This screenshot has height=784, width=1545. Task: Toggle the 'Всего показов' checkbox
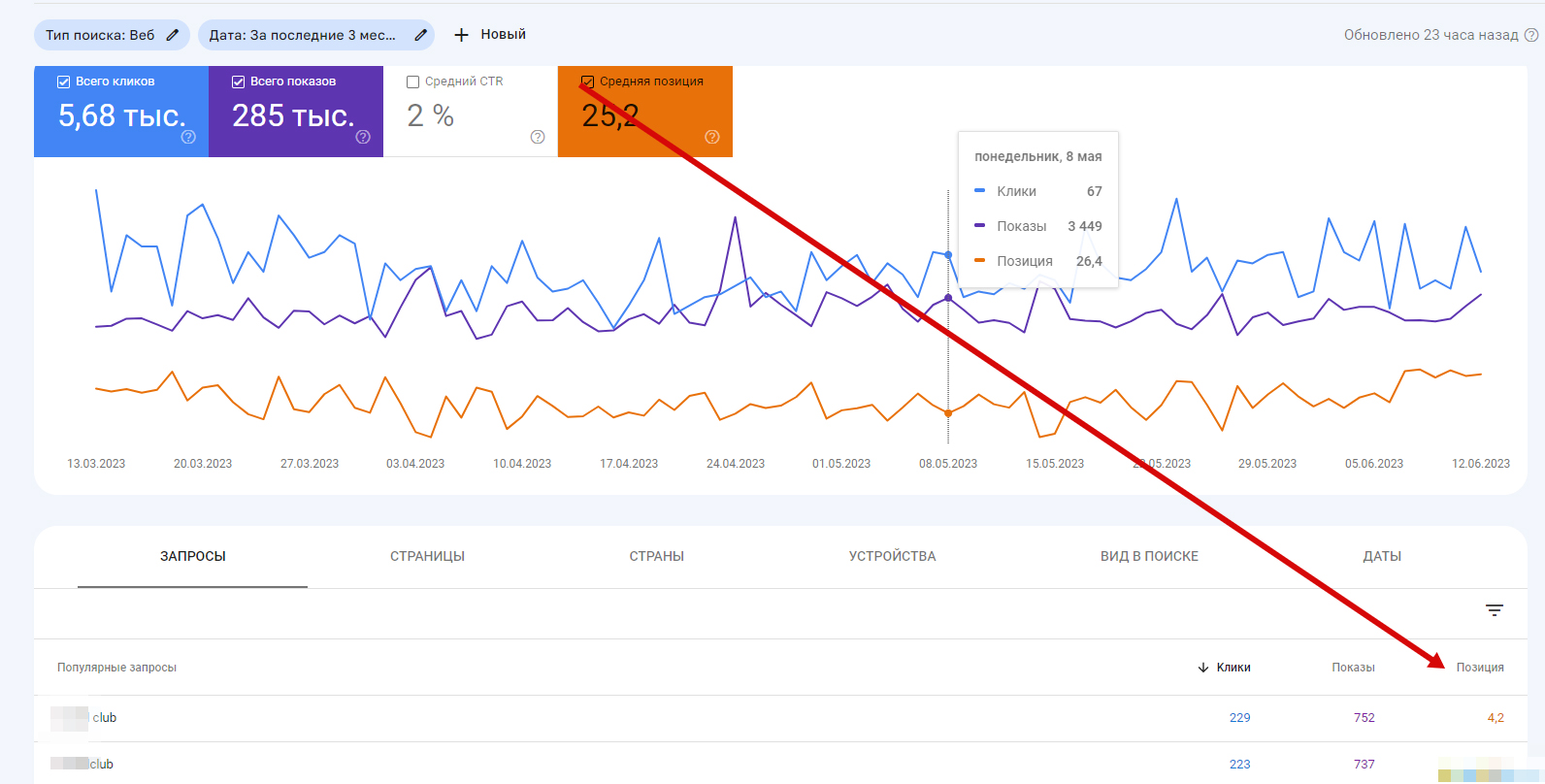point(238,82)
